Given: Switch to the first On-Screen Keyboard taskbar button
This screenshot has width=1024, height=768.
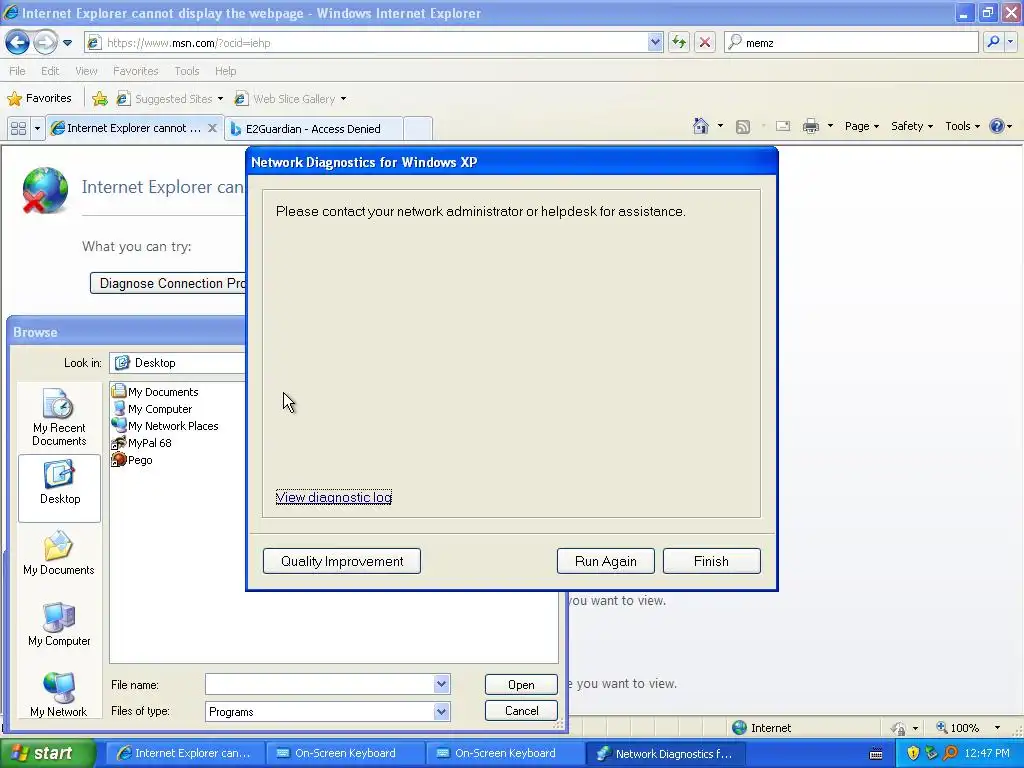Looking at the screenshot, I should pyautogui.click(x=345, y=753).
